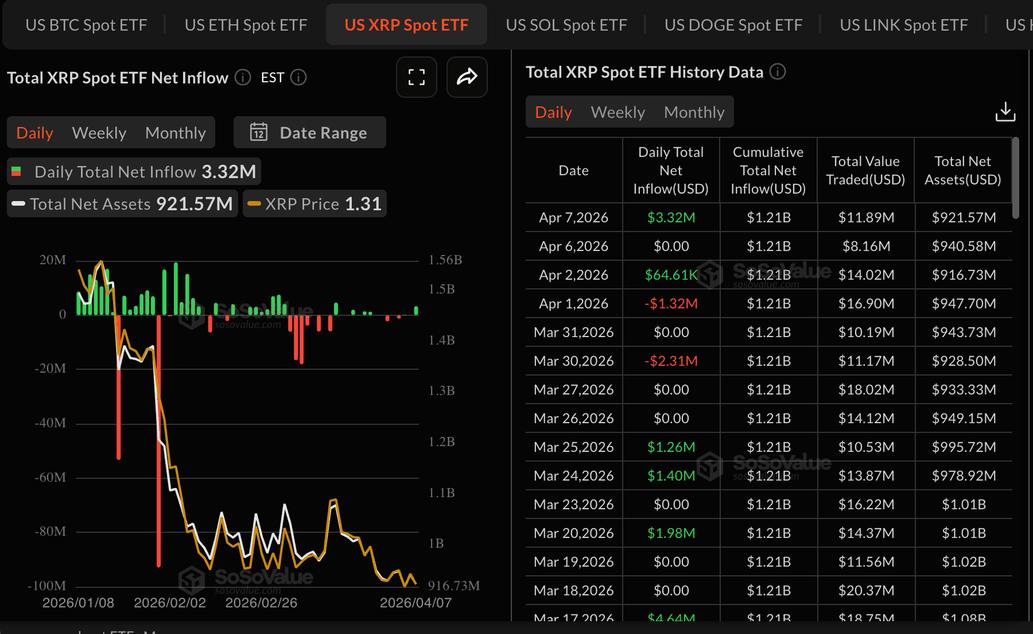
Task: Click the Apr 7, 2026 table row
Action: (x=768, y=217)
